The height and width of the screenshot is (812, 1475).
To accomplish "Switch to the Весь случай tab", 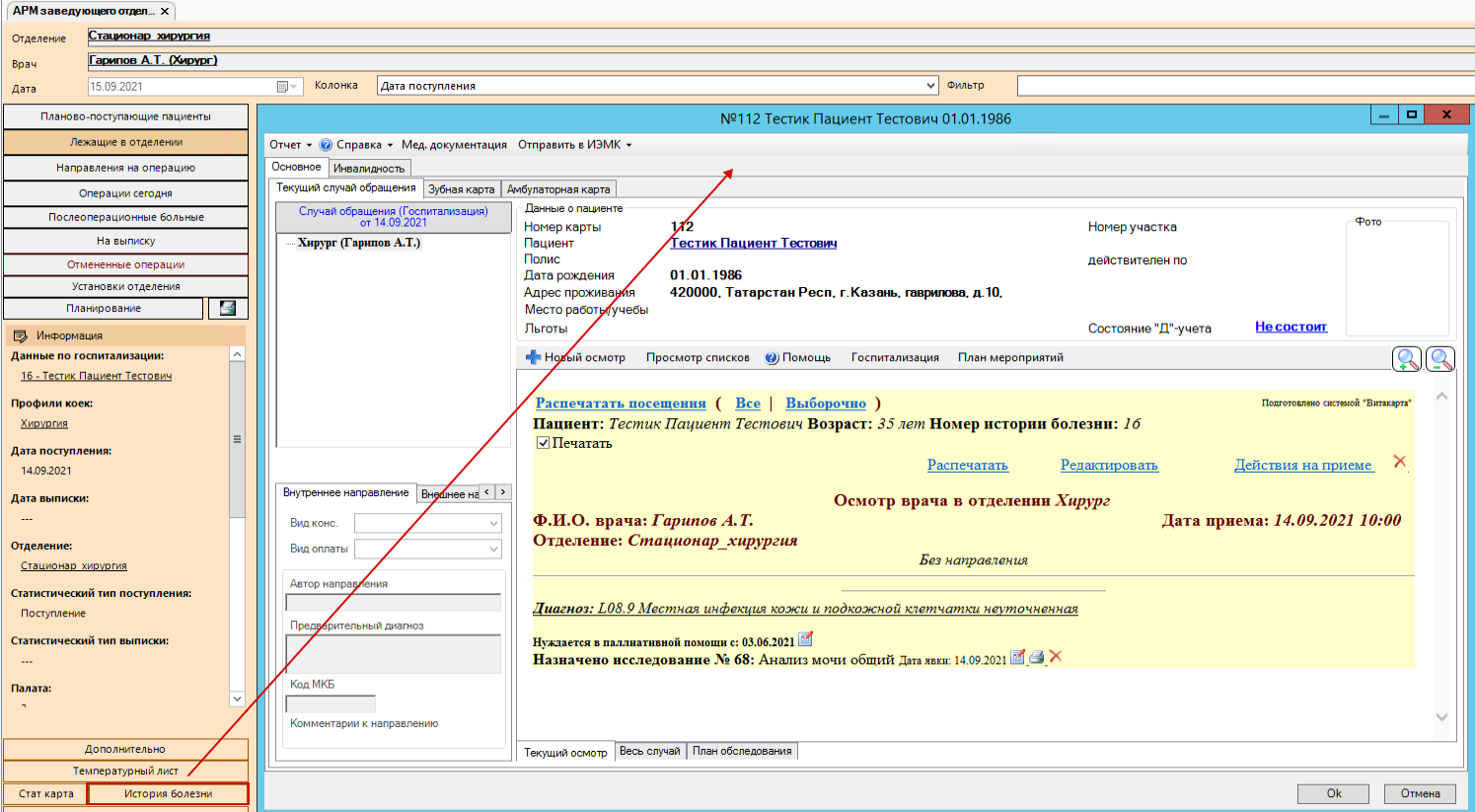I will pyautogui.click(x=650, y=751).
